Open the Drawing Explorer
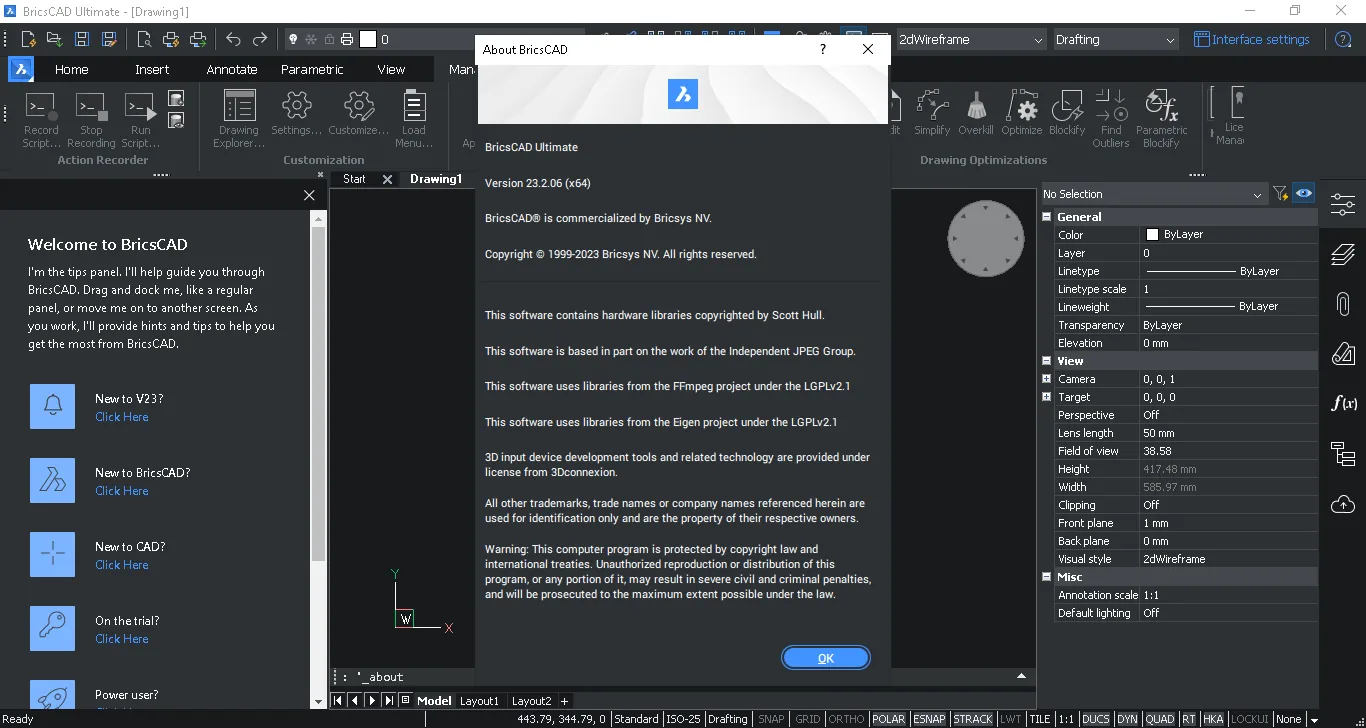 [239, 119]
